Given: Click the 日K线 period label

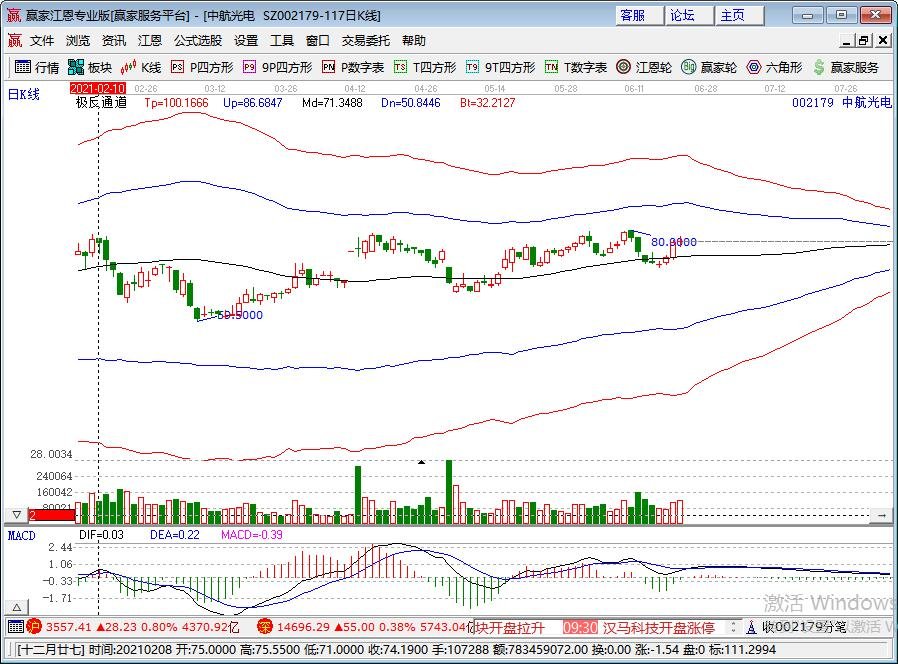Looking at the screenshot, I should tap(23, 95).
